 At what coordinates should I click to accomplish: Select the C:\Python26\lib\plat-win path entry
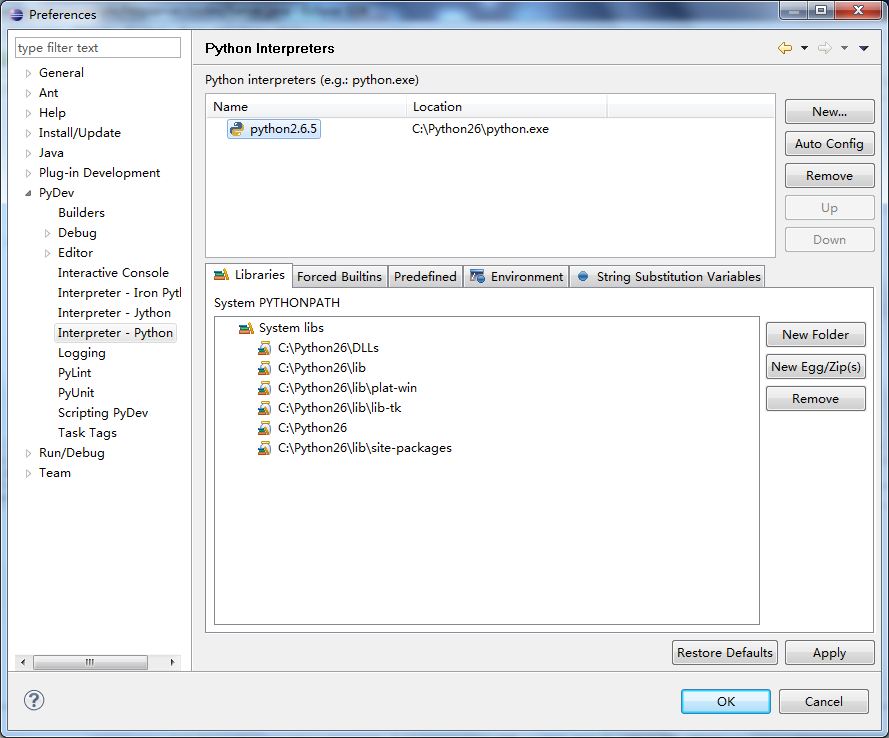[347, 388]
